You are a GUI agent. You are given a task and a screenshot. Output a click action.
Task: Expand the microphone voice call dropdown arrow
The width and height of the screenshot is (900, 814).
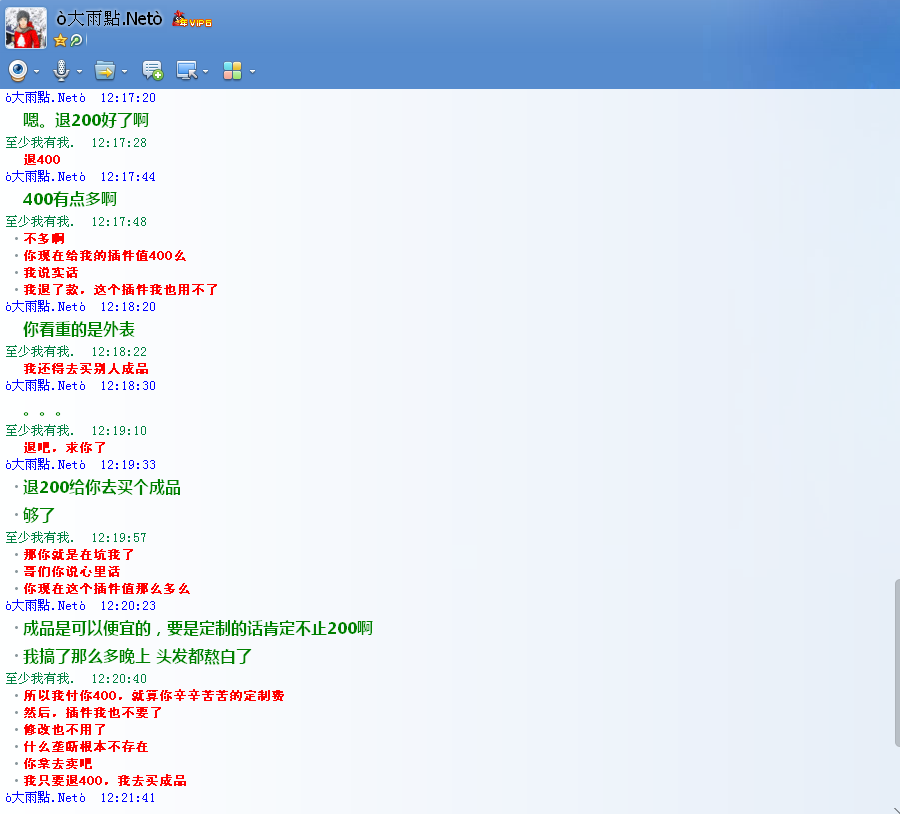pos(79,71)
